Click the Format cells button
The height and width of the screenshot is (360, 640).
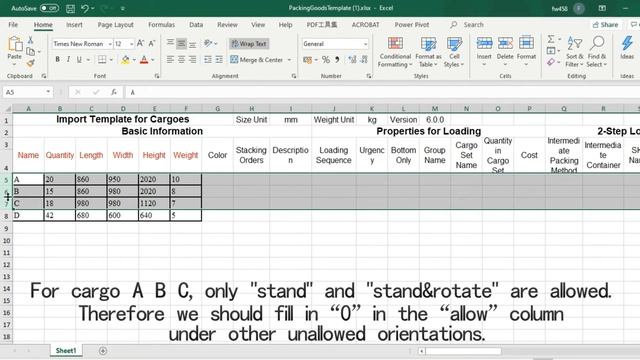pos(526,52)
